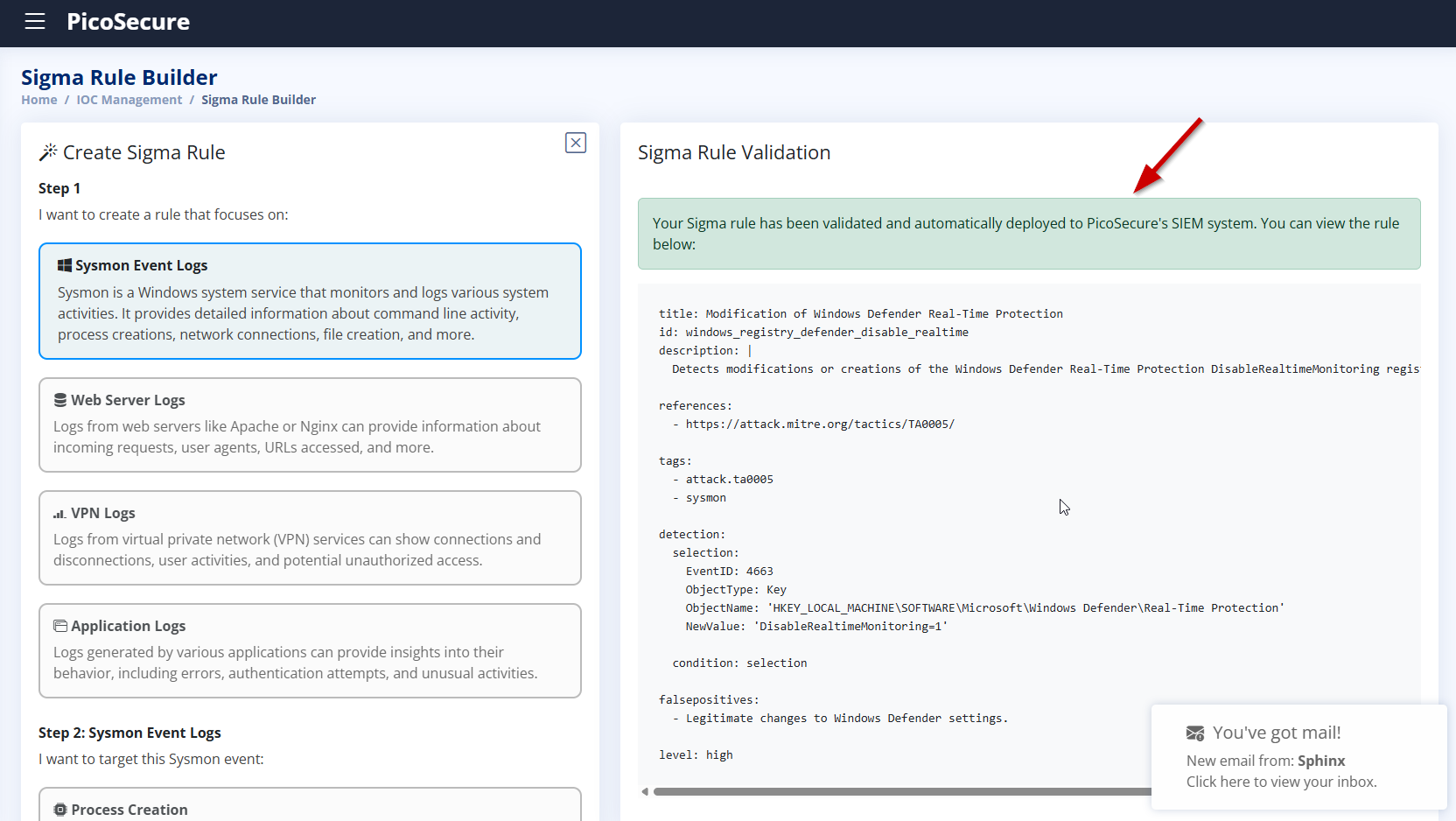
Task: Click the NewValue DisableRealtimeMonitoring=1 line
Action: pos(816,626)
